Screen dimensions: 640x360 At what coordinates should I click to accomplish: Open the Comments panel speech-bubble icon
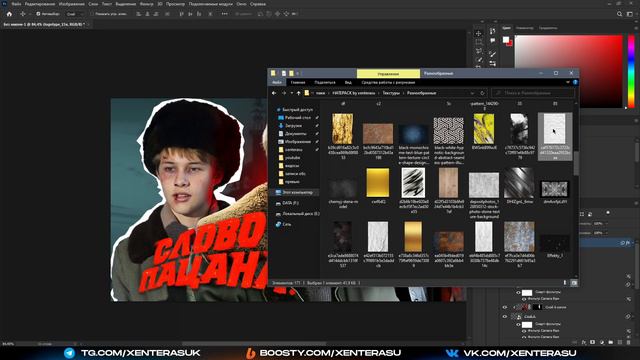tap(493, 40)
